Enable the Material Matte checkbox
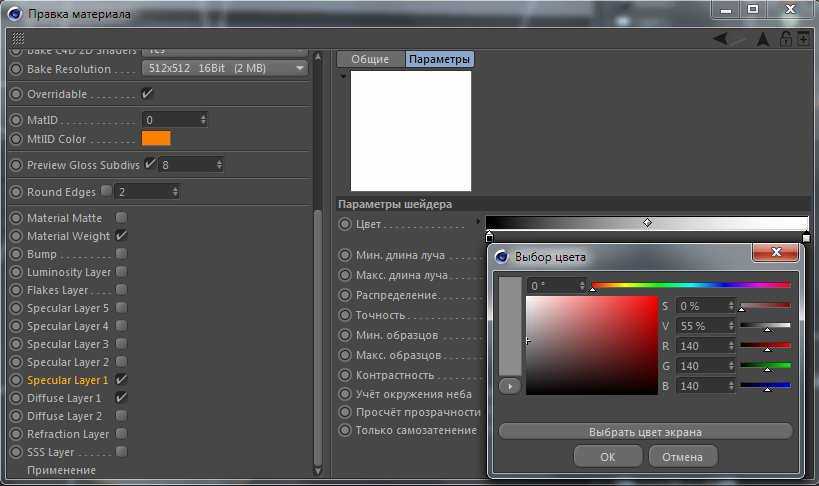 pyautogui.click(x=121, y=218)
